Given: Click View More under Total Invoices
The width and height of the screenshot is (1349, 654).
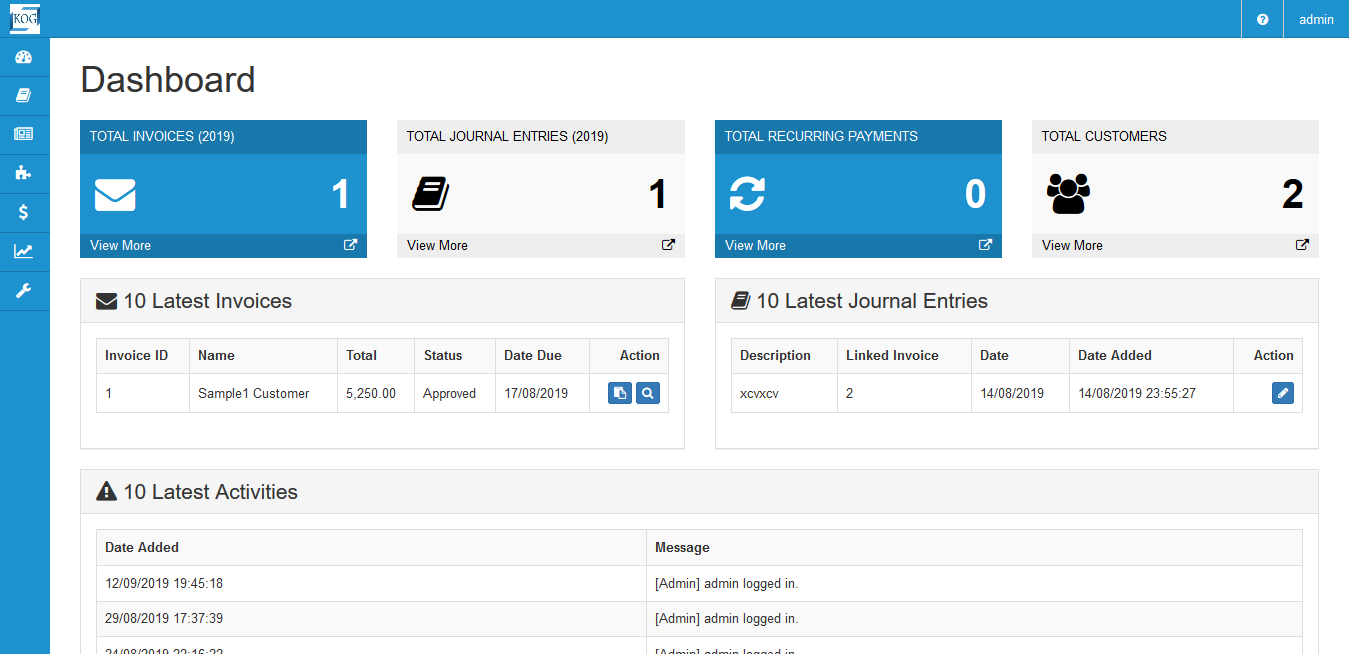Looking at the screenshot, I should (121, 245).
